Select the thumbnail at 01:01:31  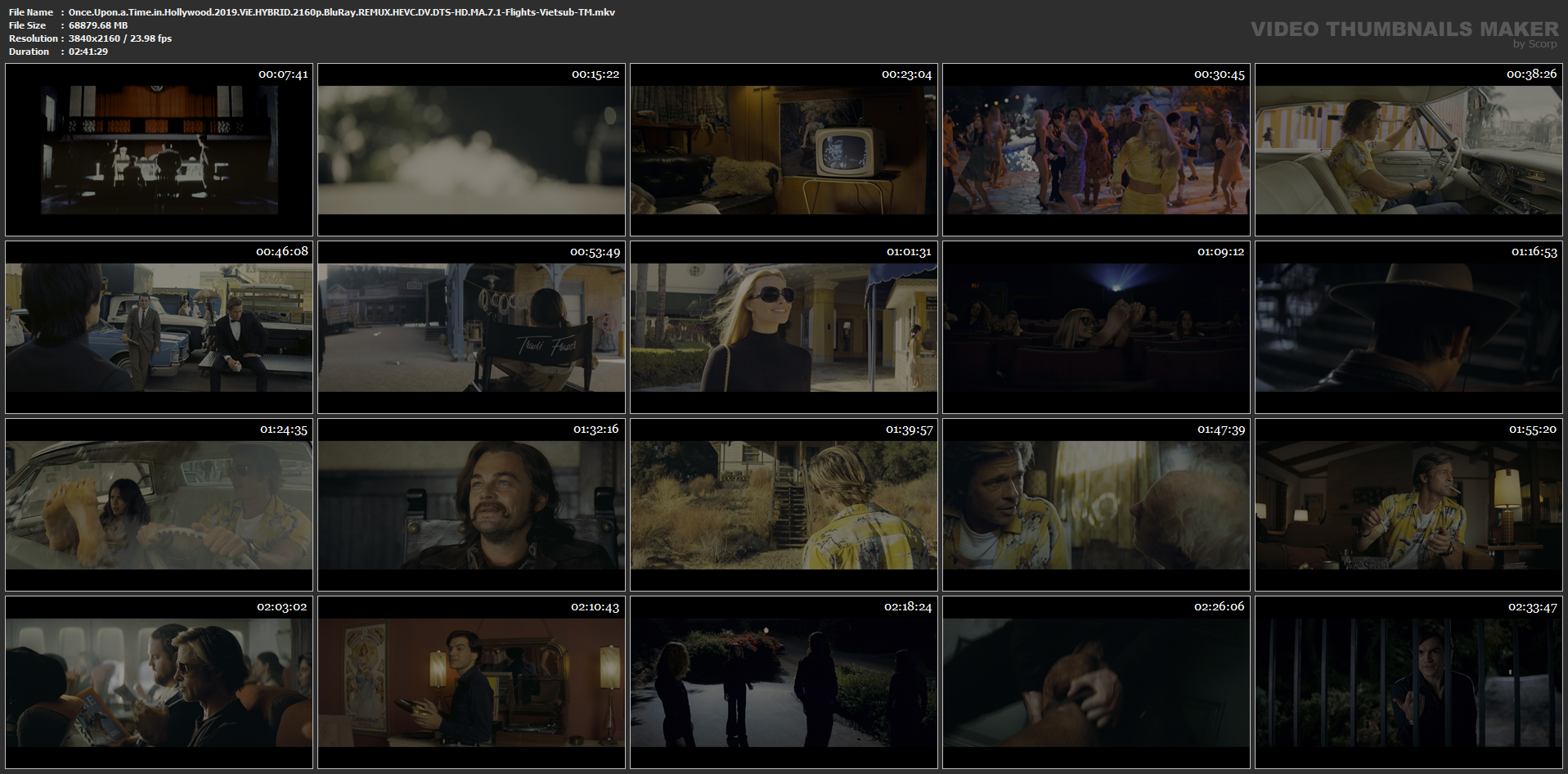coord(784,327)
